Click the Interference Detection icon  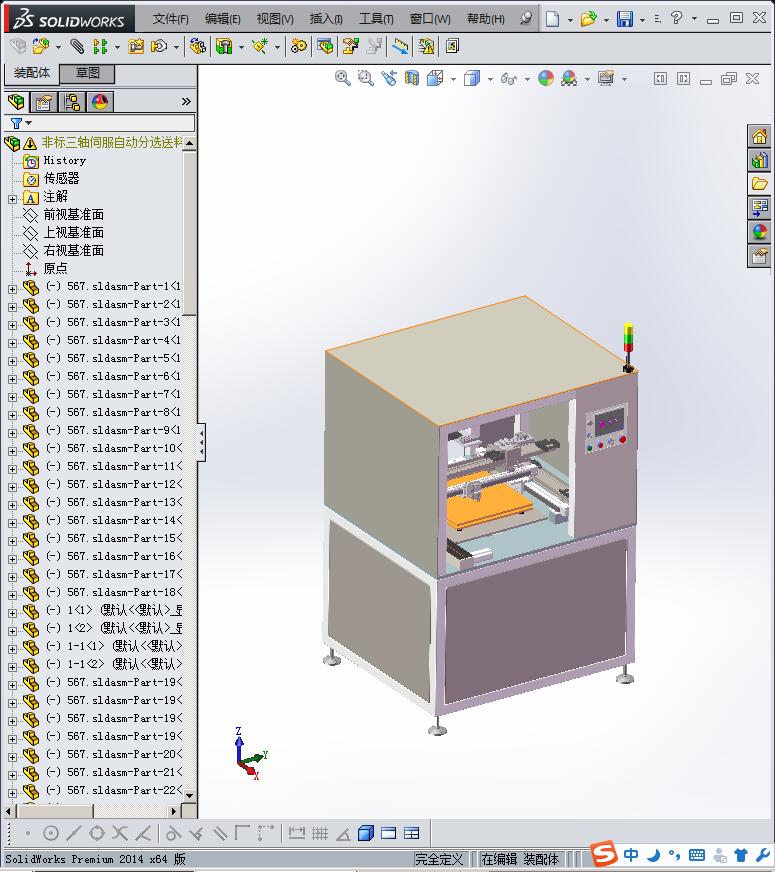pyautogui.click(x=426, y=46)
